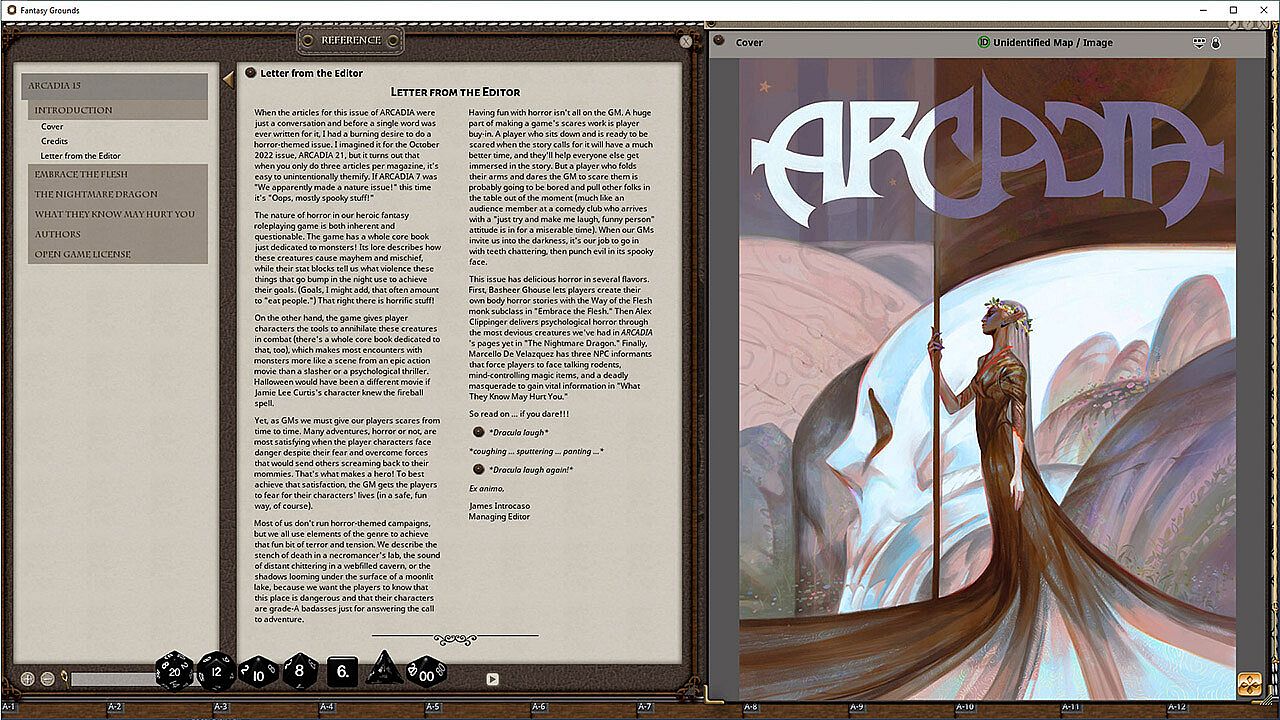
Task: Click the Cover image window title text
Action: (x=749, y=43)
